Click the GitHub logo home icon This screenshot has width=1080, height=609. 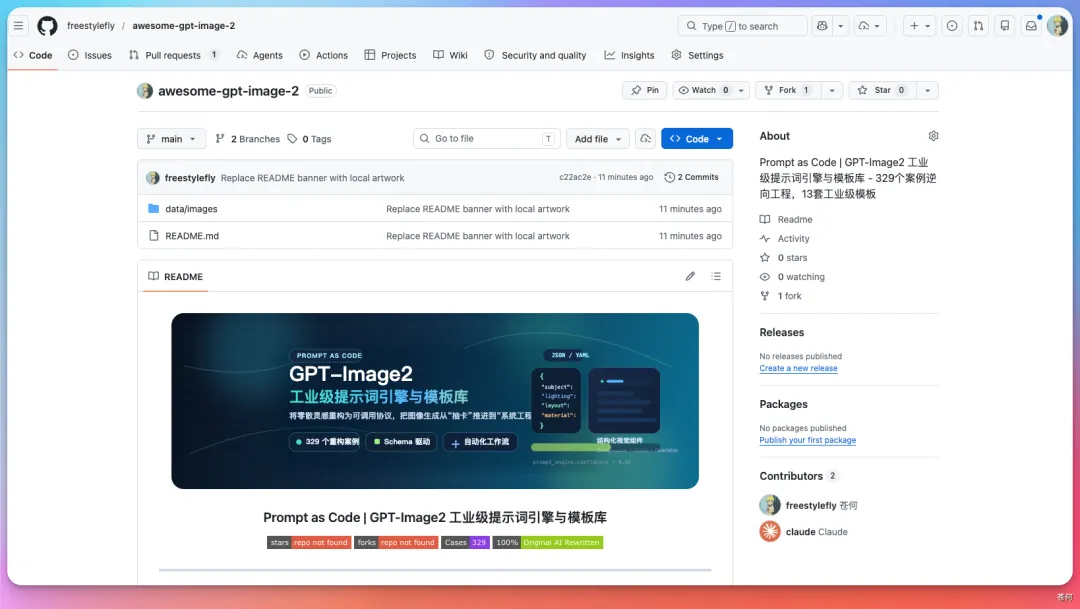(47, 26)
